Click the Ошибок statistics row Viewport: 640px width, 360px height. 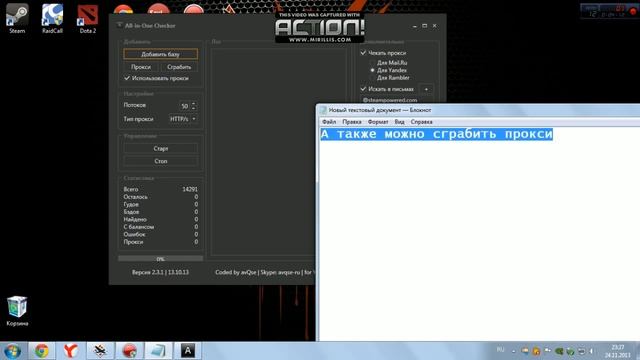[160, 234]
